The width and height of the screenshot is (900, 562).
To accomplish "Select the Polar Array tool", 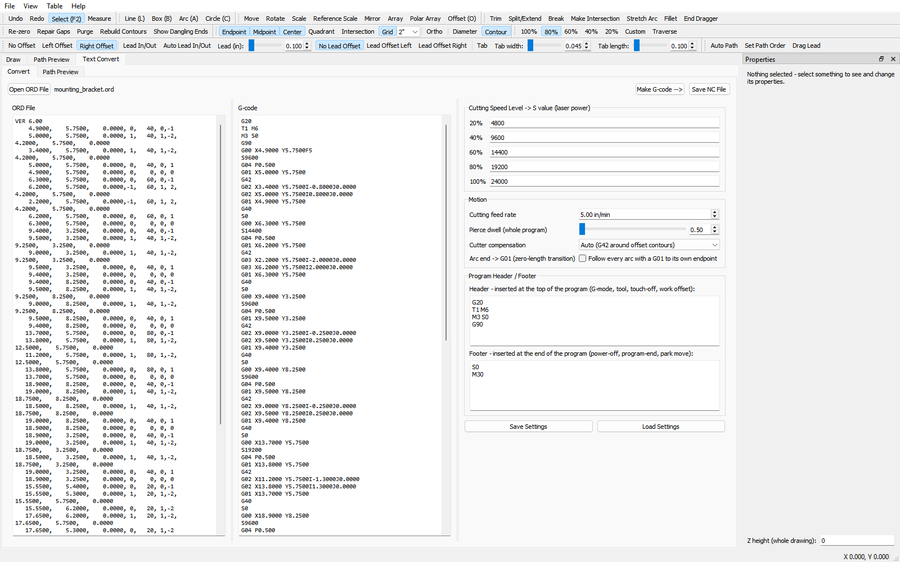I will click(x=425, y=18).
